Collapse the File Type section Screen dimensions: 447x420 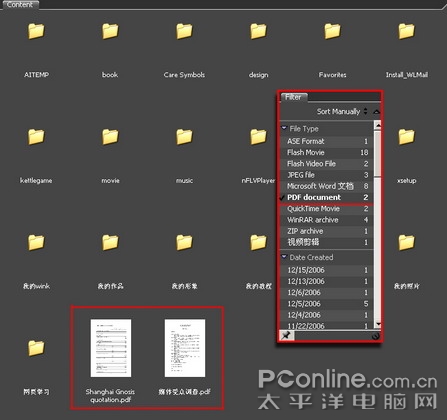tap(284, 128)
